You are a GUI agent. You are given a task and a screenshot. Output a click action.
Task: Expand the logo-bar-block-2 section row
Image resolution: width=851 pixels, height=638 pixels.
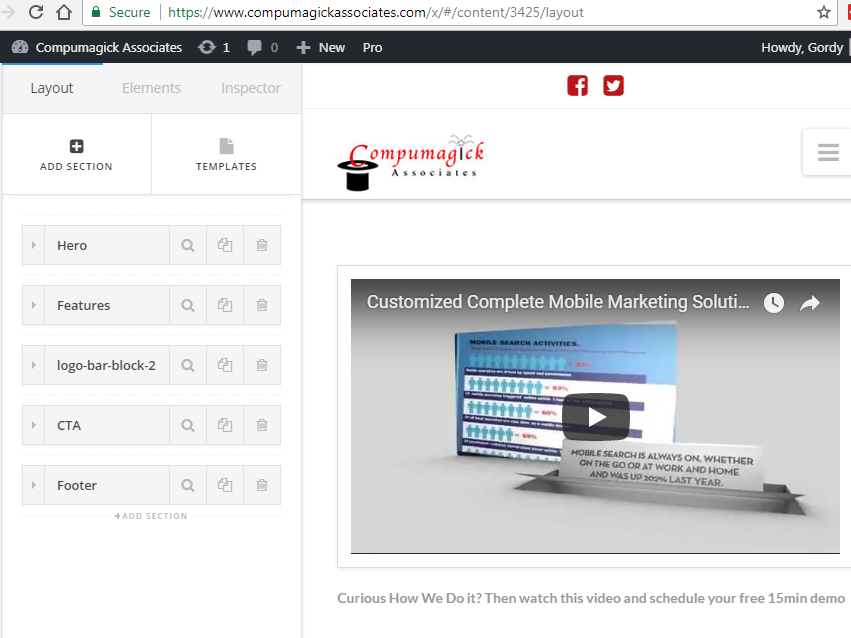coord(34,365)
